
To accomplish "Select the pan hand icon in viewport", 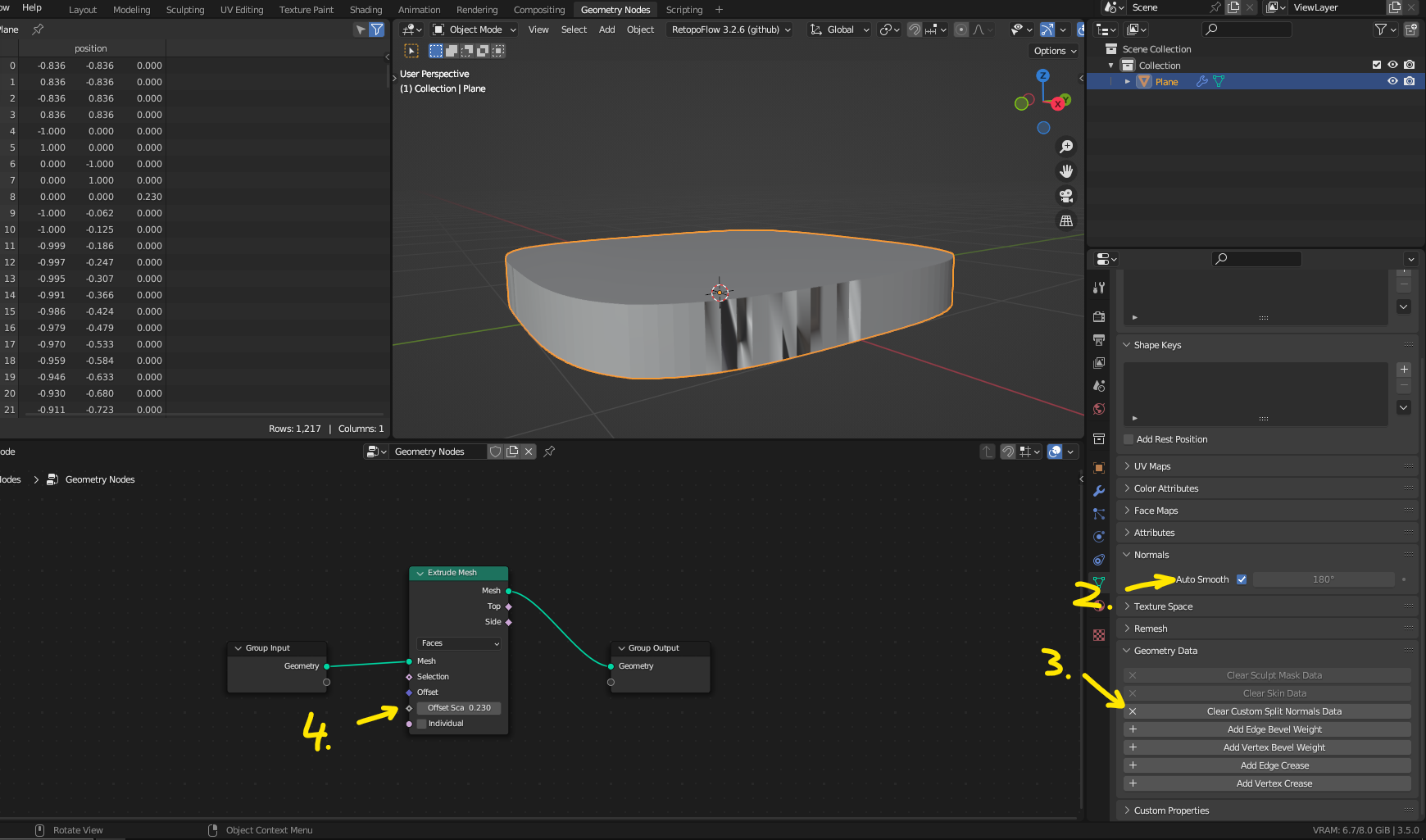I will (x=1066, y=171).
